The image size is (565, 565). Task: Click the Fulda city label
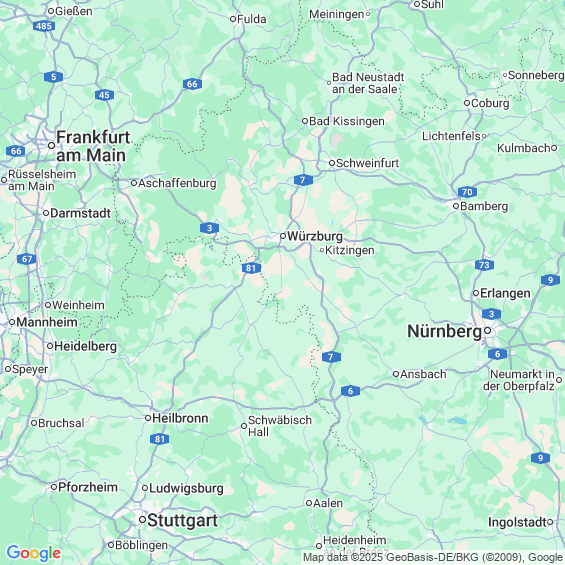pos(252,19)
